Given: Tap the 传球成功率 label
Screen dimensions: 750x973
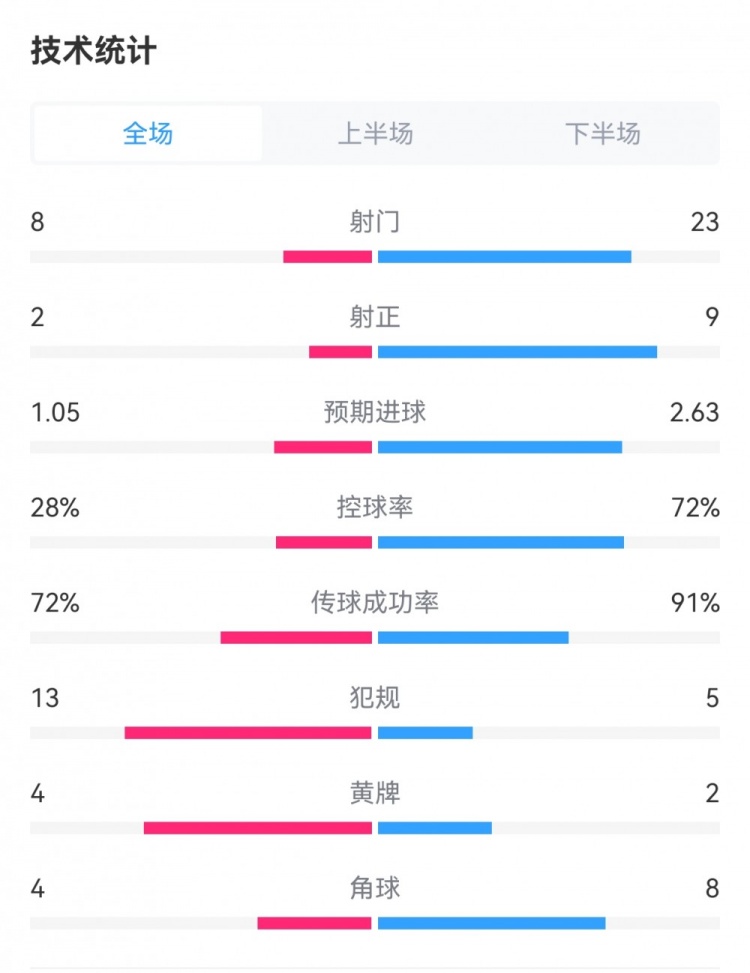Looking at the screenshot, I should click(375, 603).
